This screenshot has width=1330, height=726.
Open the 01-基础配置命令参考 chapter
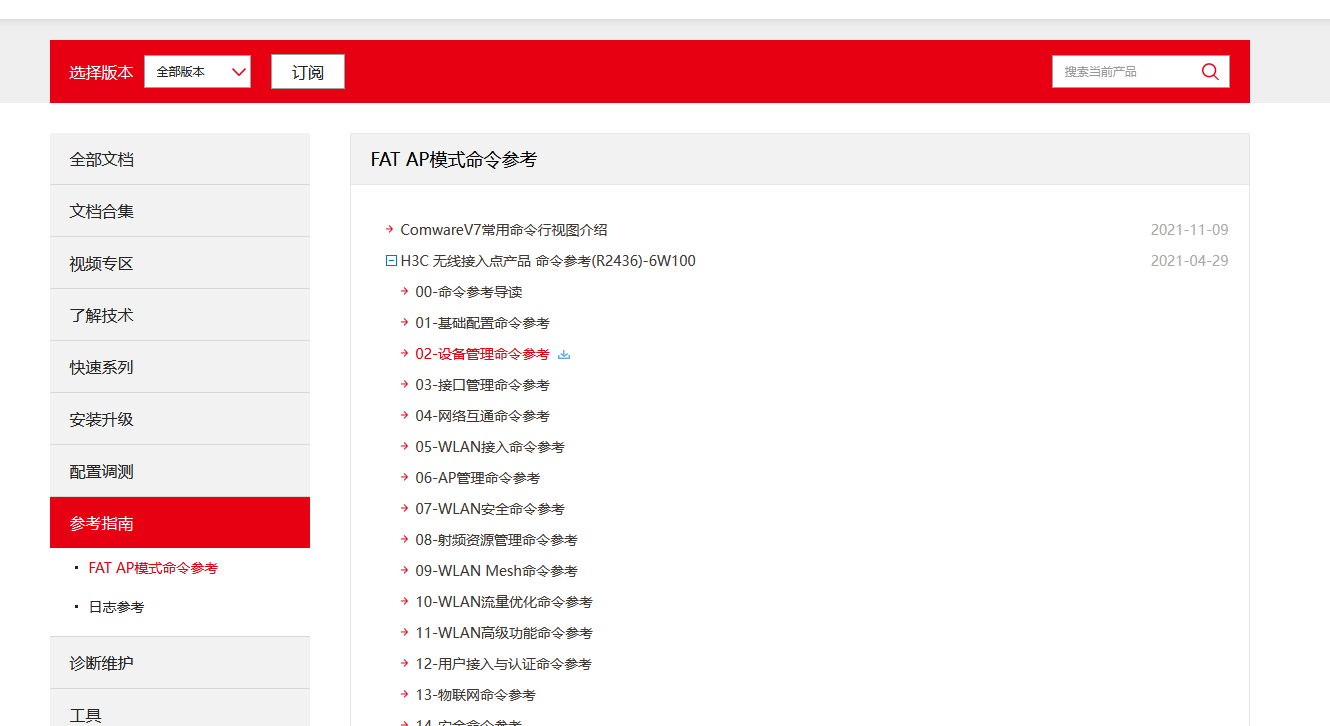pos(482,323)
